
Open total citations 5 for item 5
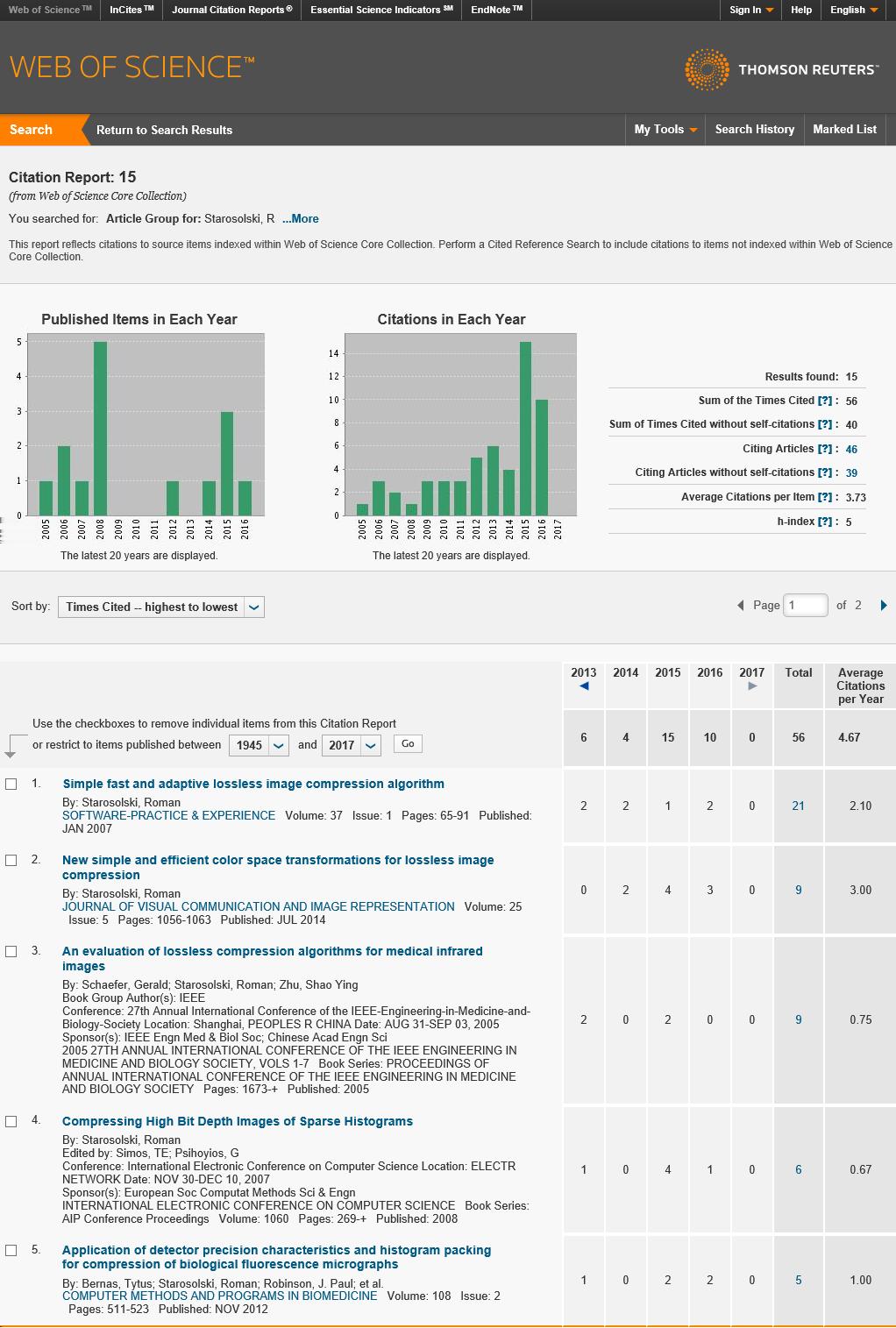[798, 1280]
